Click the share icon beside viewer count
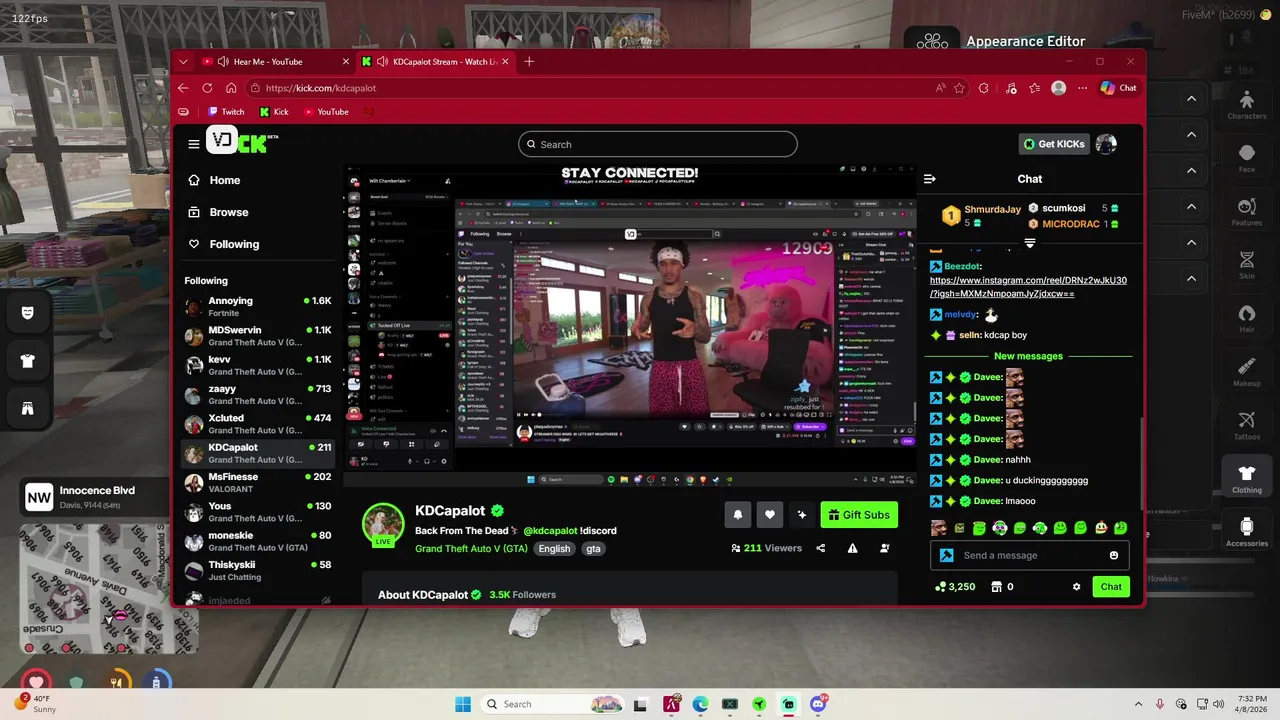This screenshot has width=1280, height=720. (821, 548)
